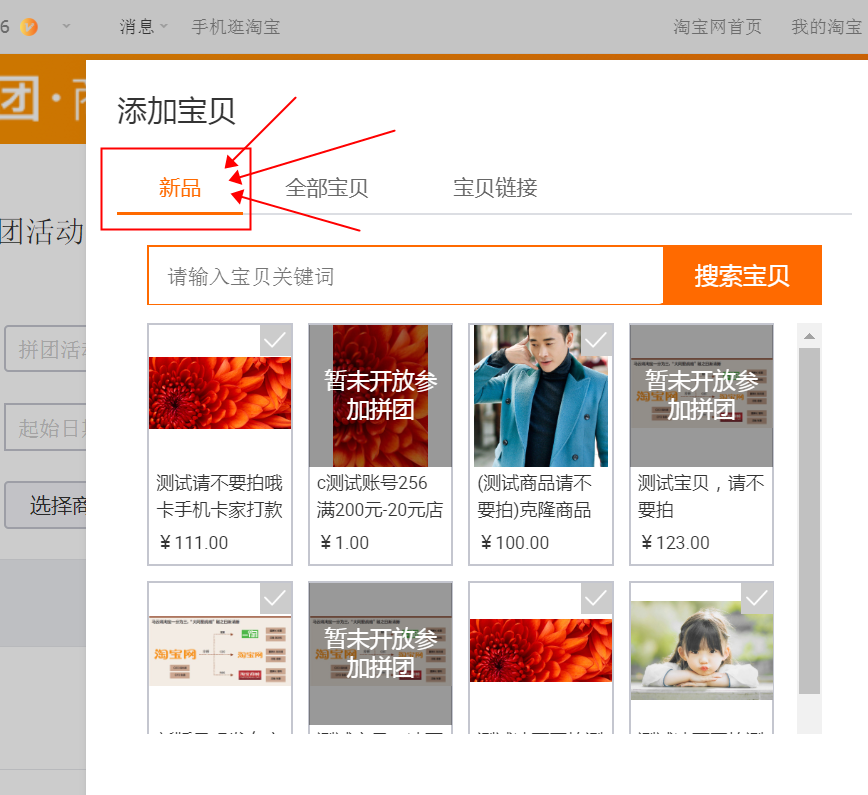Open the 宝贝链接 tab
Screen dimensions: 868x795
point(495,187)
